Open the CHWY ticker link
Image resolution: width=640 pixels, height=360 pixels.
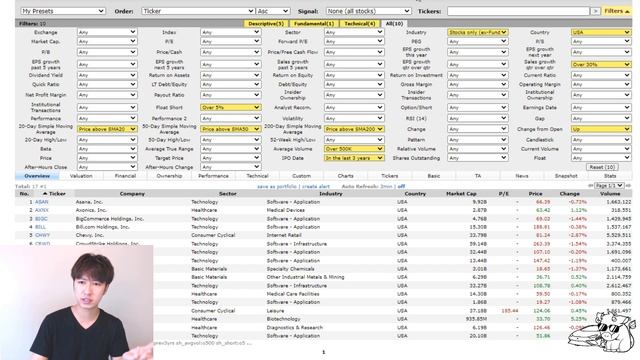coord(42,235)
